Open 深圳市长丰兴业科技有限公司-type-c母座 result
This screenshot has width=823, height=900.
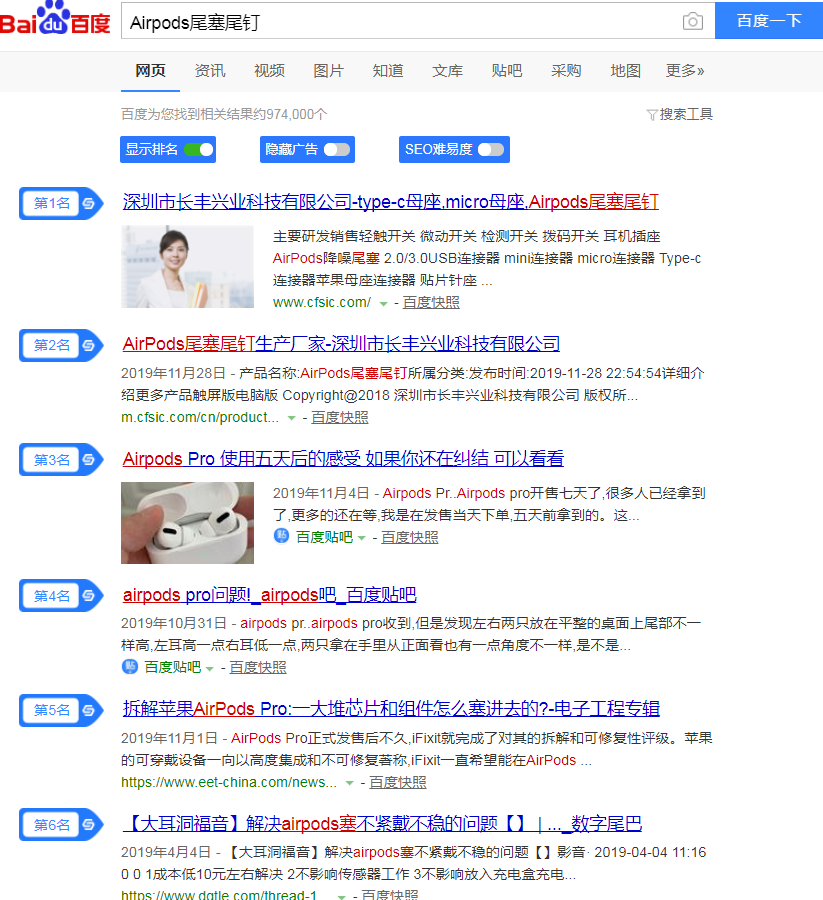click(390, 202)
